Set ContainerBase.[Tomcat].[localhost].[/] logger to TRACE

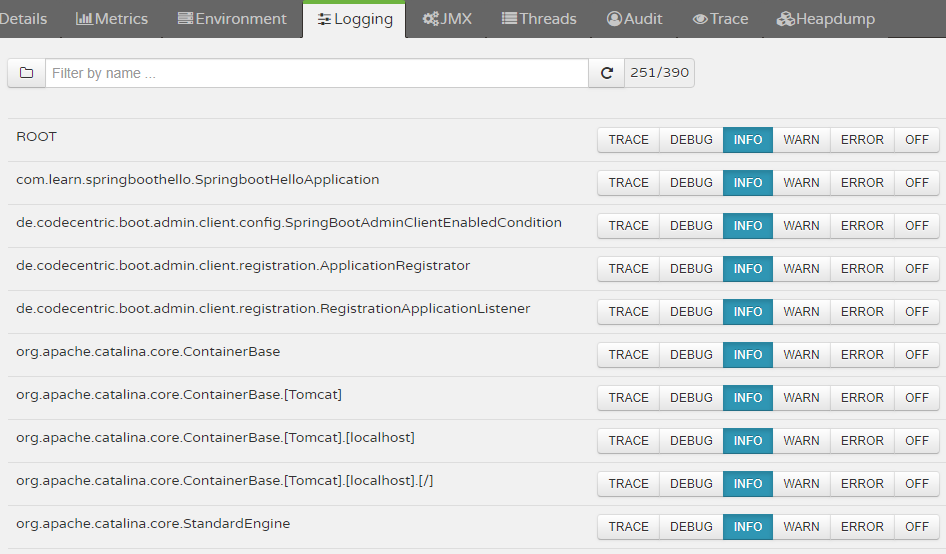click(x=629, y=484)
